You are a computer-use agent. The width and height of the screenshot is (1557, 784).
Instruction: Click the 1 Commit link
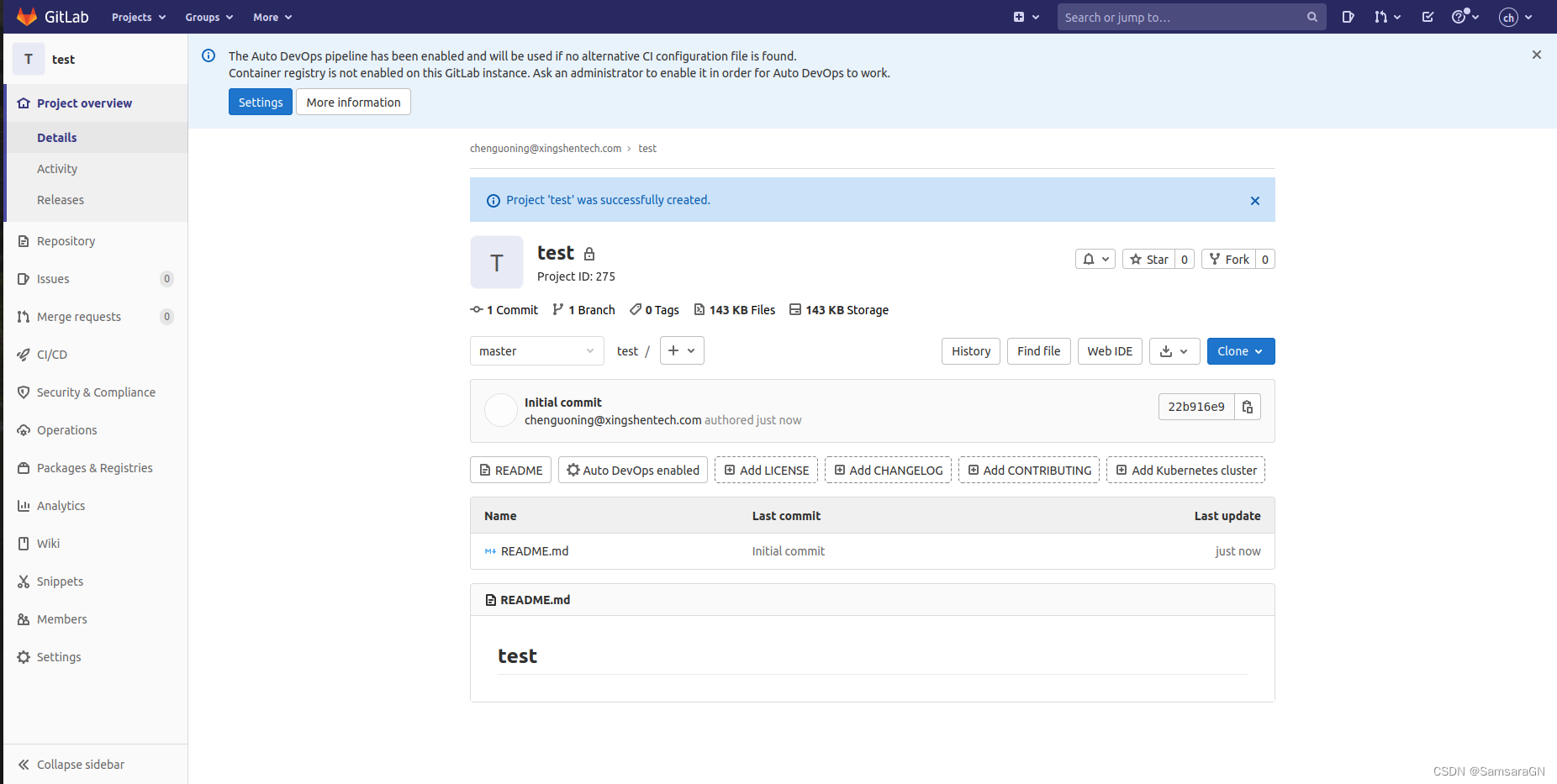tap(504, 310)
